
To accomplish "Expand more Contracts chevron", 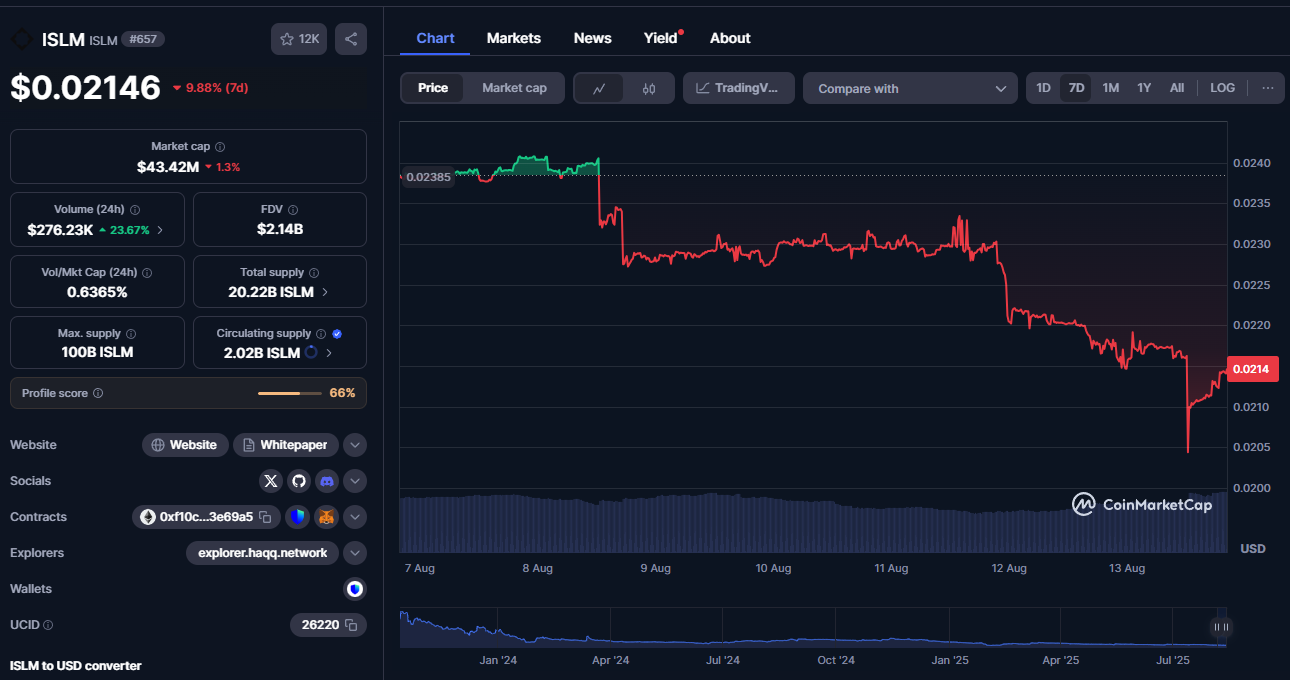I will coord(355,517).
